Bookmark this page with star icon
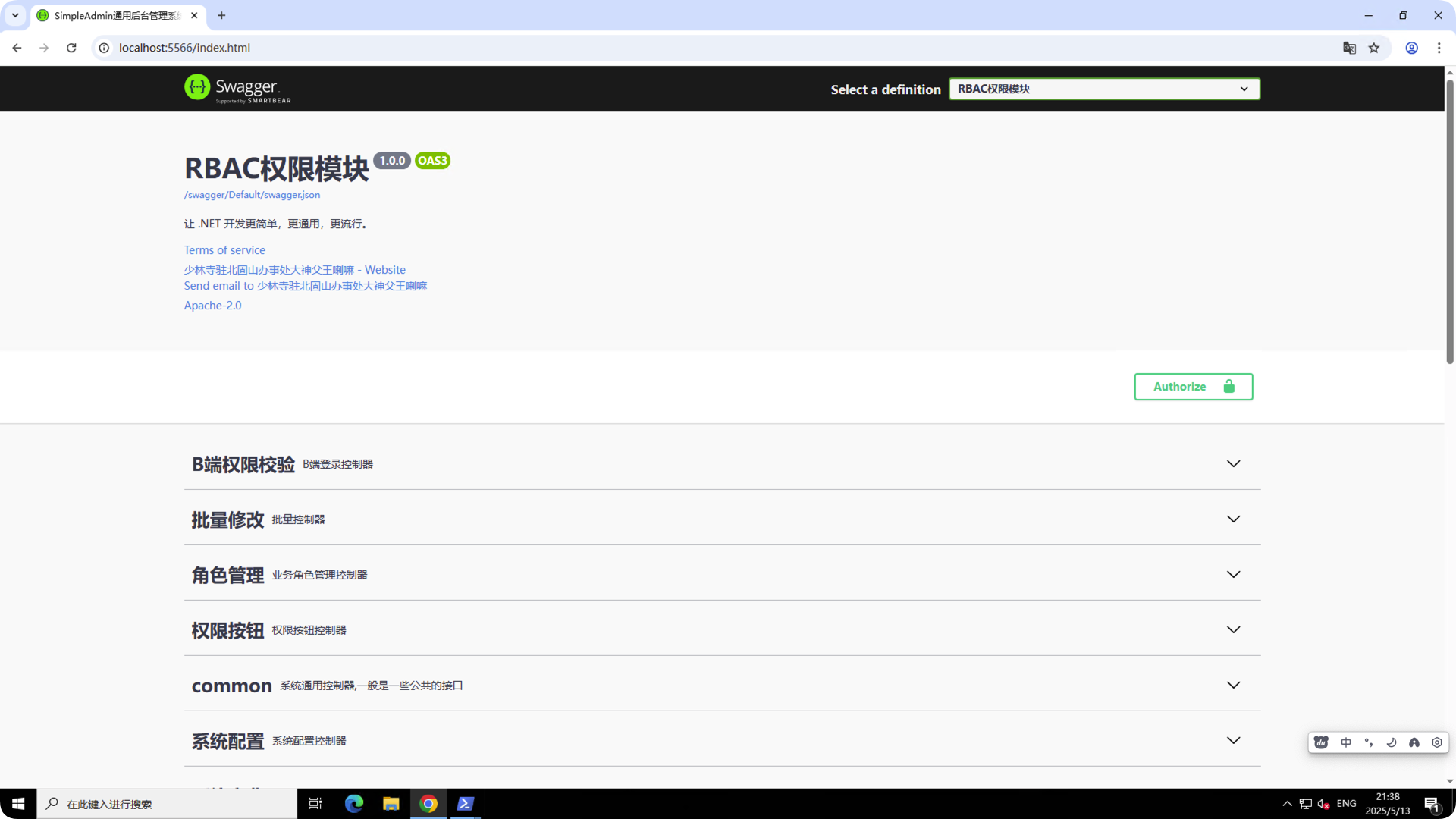1456x819 pixels. point(1374,48)
